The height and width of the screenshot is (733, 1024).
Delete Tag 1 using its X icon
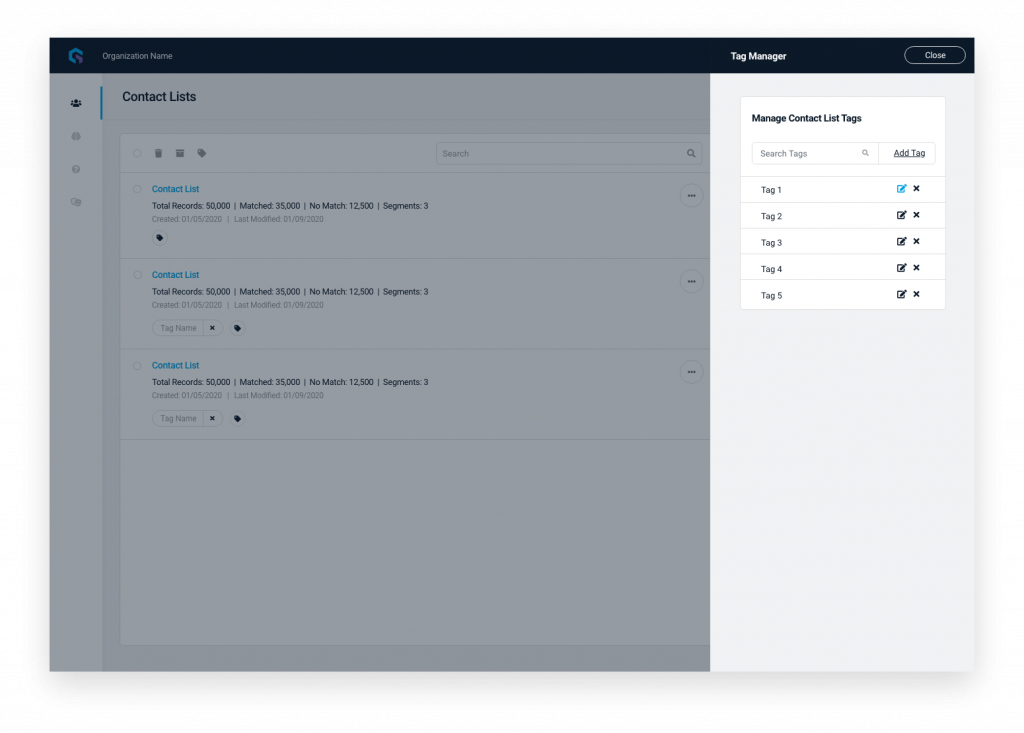916,189
